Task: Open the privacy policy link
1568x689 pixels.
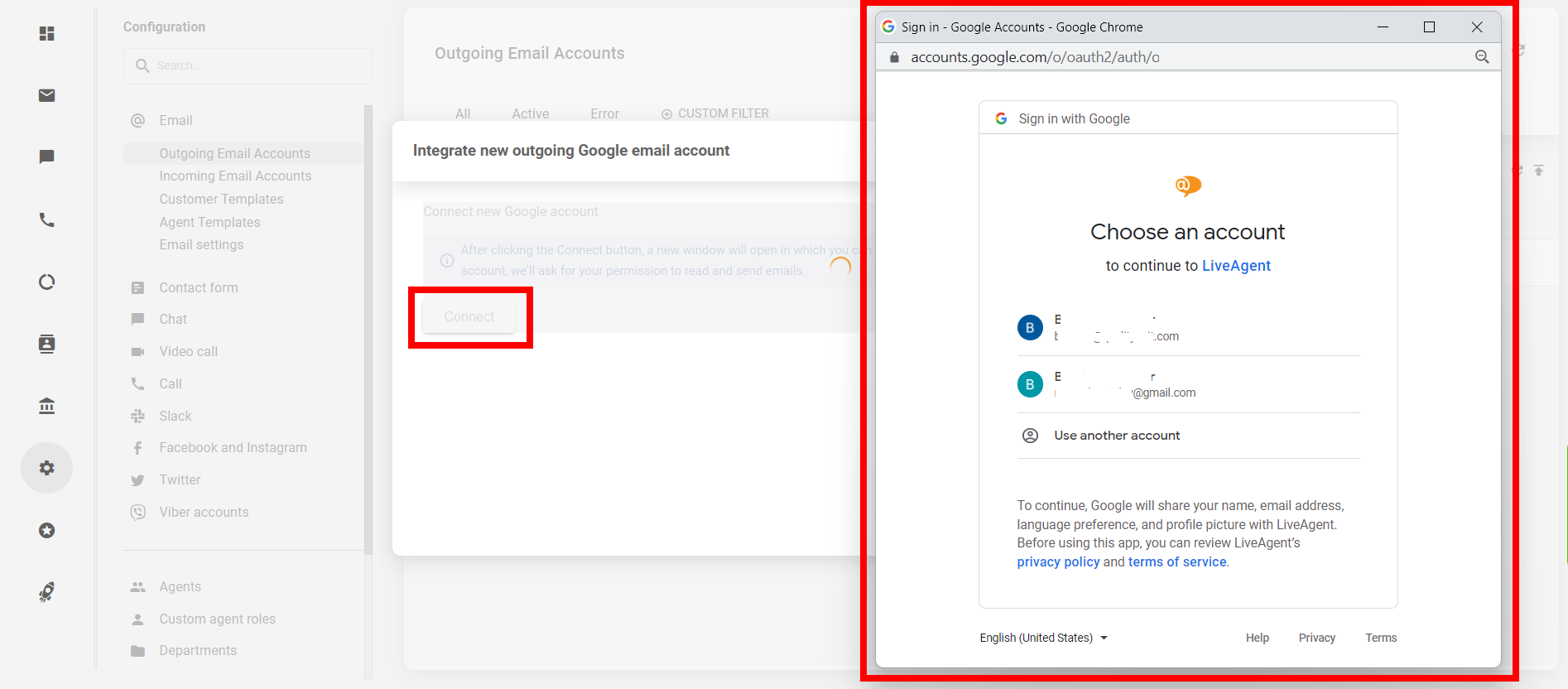Action: pos(1058,562)
